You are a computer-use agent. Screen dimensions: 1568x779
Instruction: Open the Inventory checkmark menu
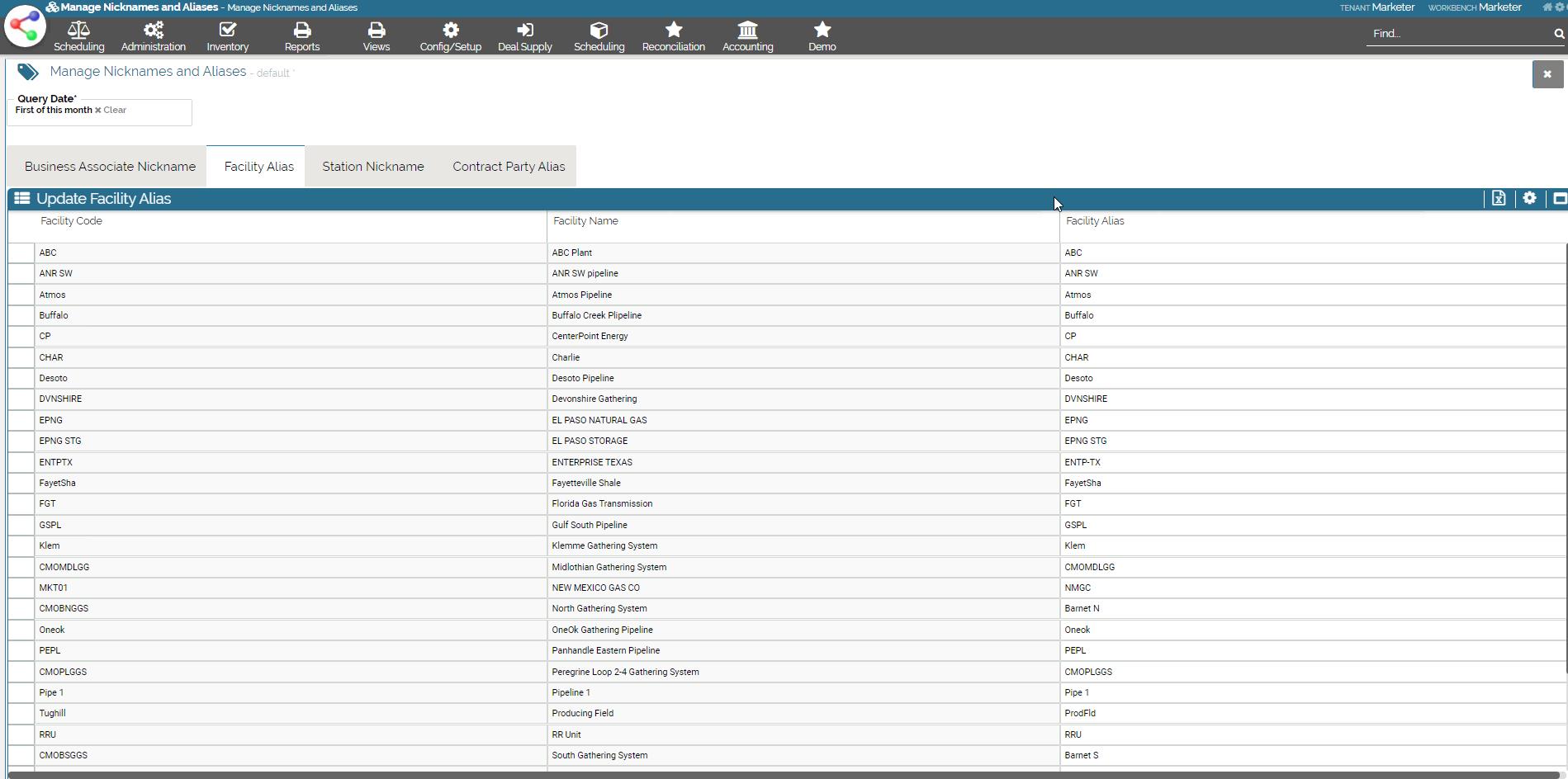227,36
